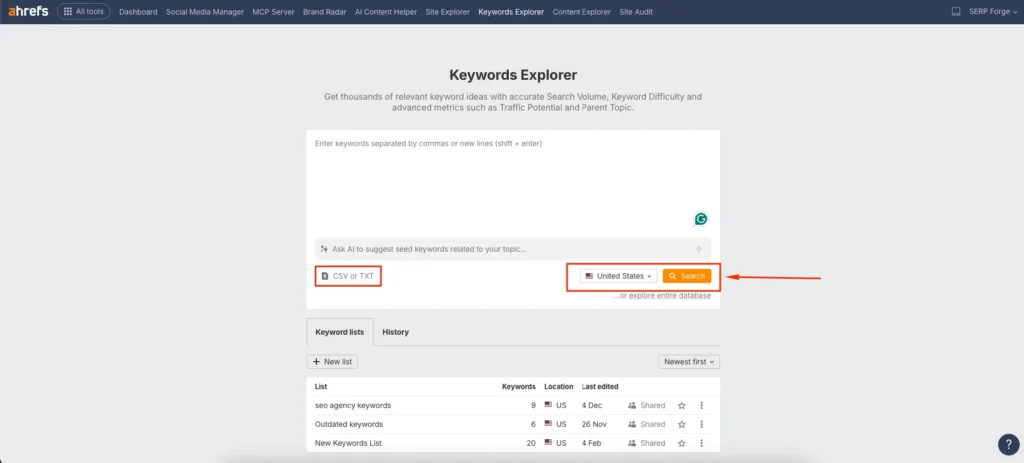1024x463 pixels.
Task: Click the Last edited column header
Action: pos(600,387)
